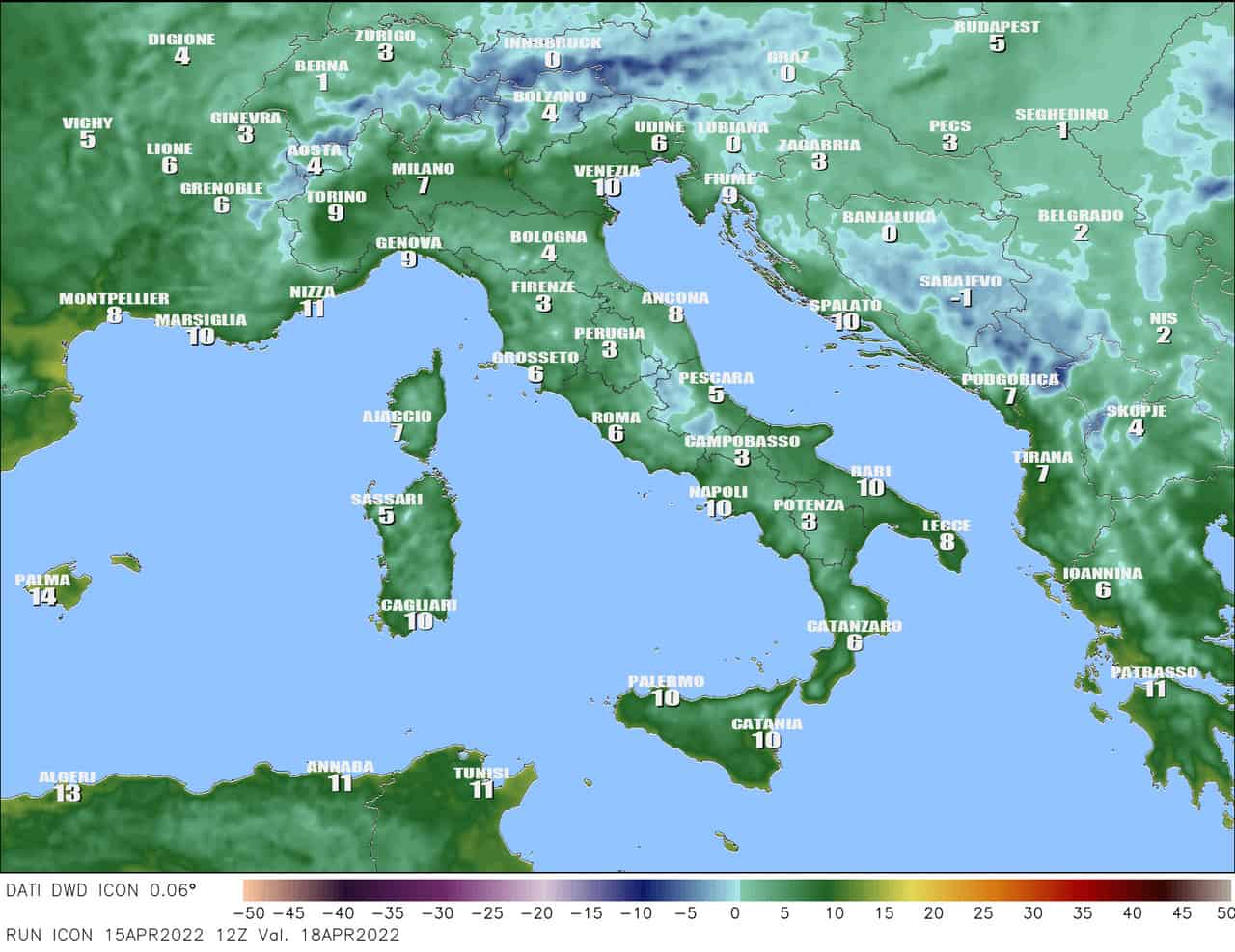Select the value 8 beneath LECCE

[947, 541]
